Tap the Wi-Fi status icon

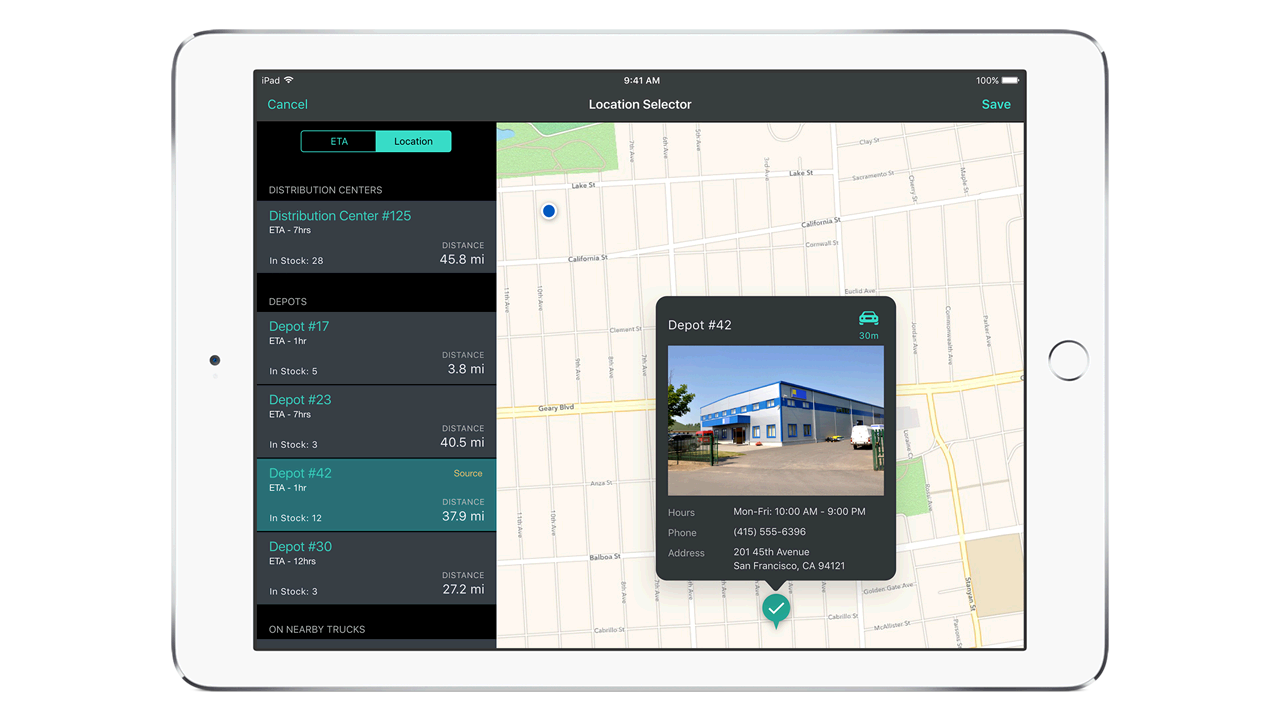click(289, 80)
